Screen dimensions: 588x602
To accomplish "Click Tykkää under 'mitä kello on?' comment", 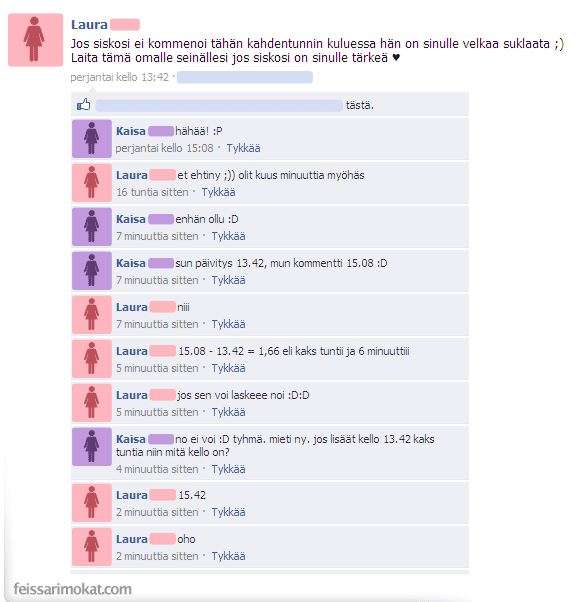I will [228, 469].
